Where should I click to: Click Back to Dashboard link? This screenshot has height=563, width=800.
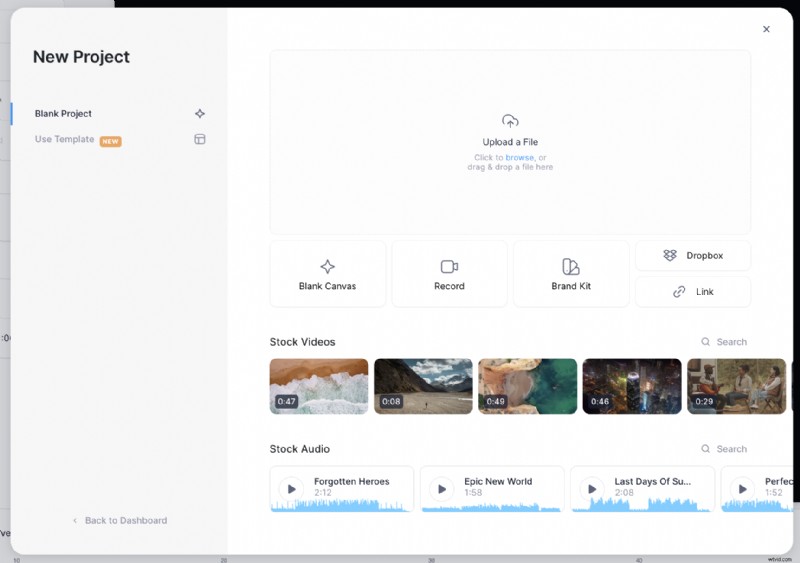tap(120, 521)
